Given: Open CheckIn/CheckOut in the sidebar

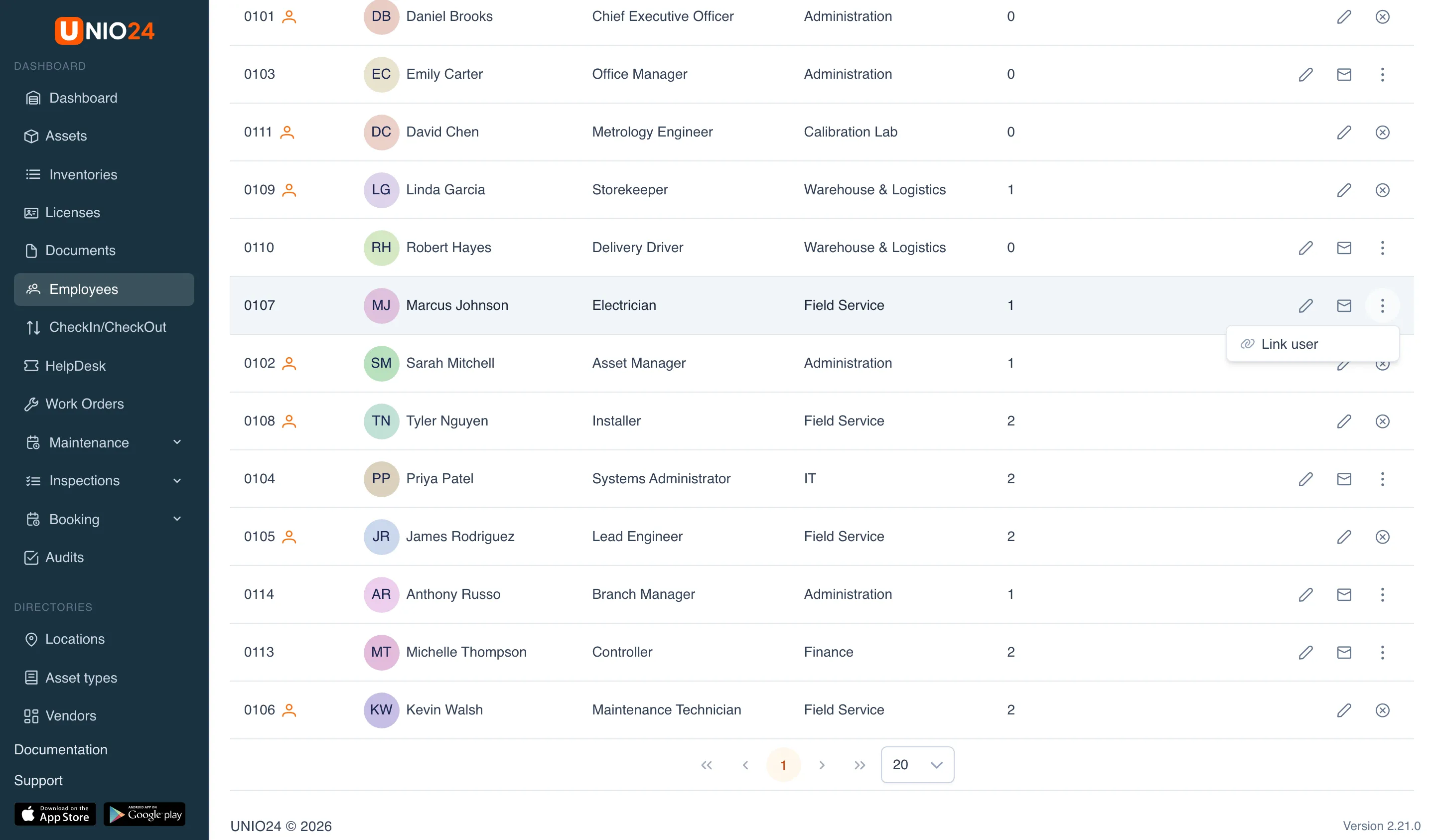Looking at the screenshot, I should 104,327.
